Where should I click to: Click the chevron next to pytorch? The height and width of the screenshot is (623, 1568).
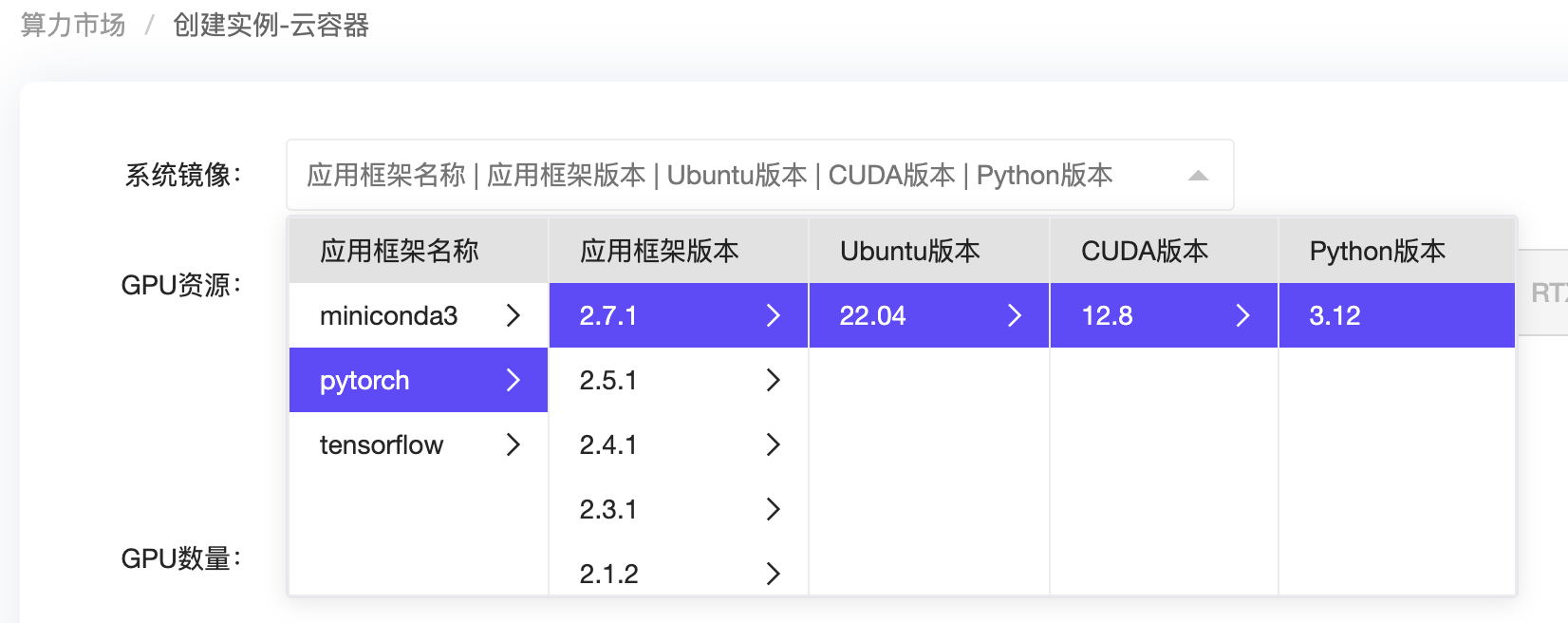coord(513,380)
